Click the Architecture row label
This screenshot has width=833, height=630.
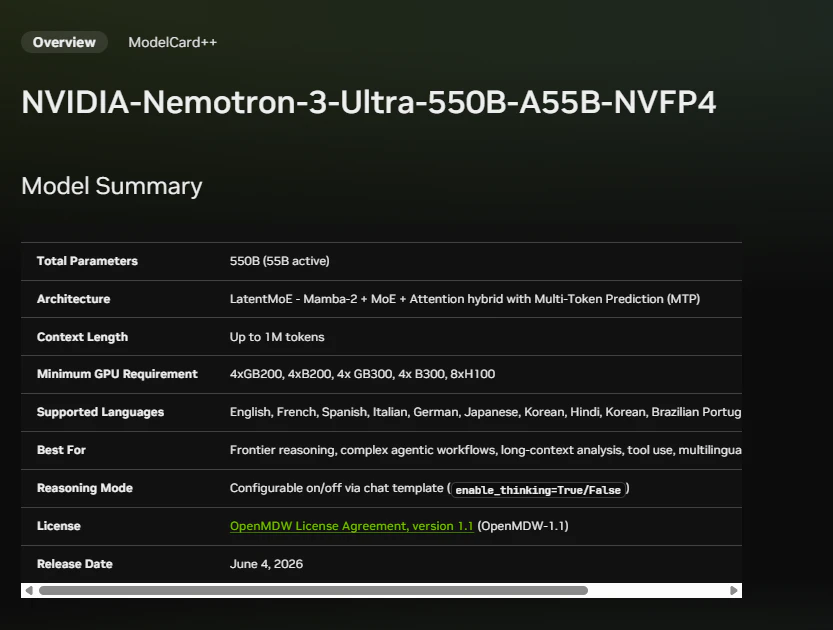pos(73,299)
